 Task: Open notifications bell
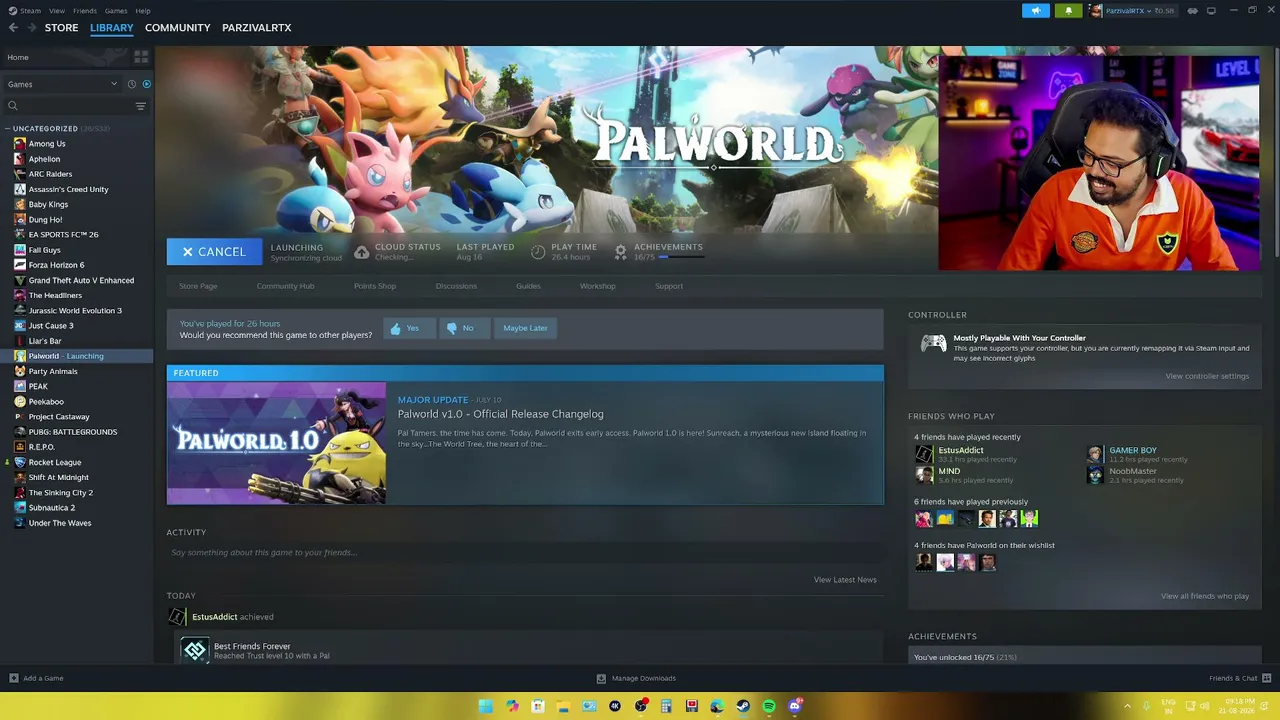[1068, 11]
